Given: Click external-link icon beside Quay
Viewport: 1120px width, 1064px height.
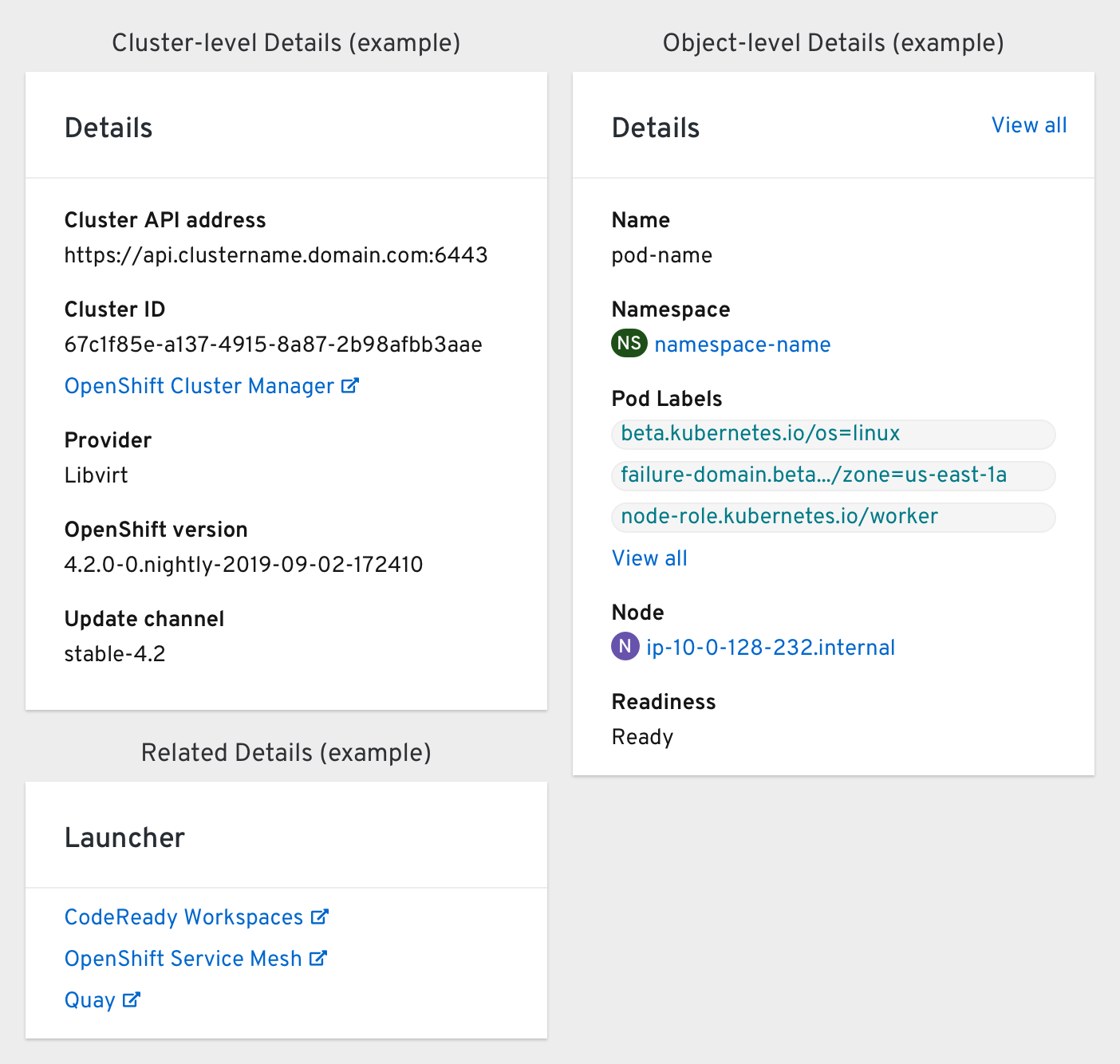Looking at the screenshot, I should (x=132, y=1000).
